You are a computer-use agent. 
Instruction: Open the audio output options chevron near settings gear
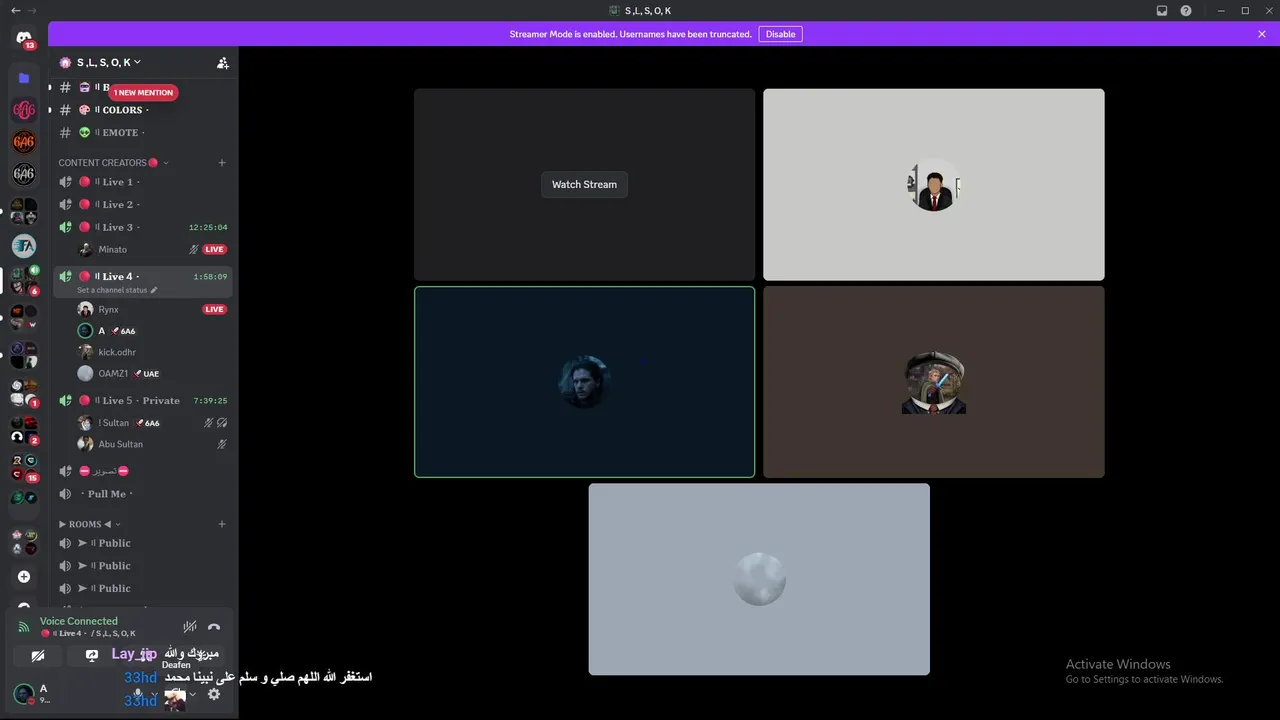(x=192, y=694)
